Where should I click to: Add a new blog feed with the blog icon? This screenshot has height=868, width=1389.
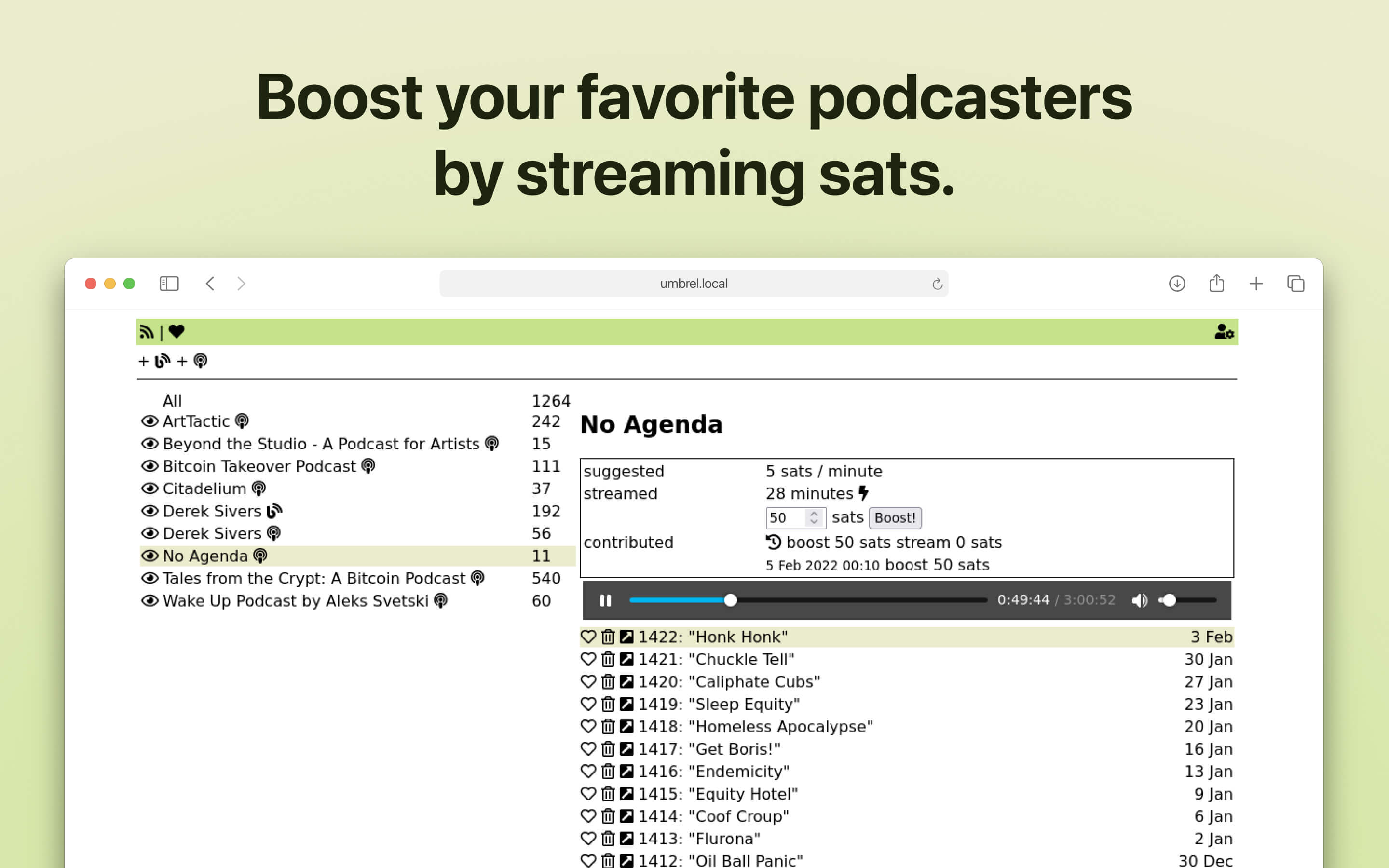(x=162, y=361)
